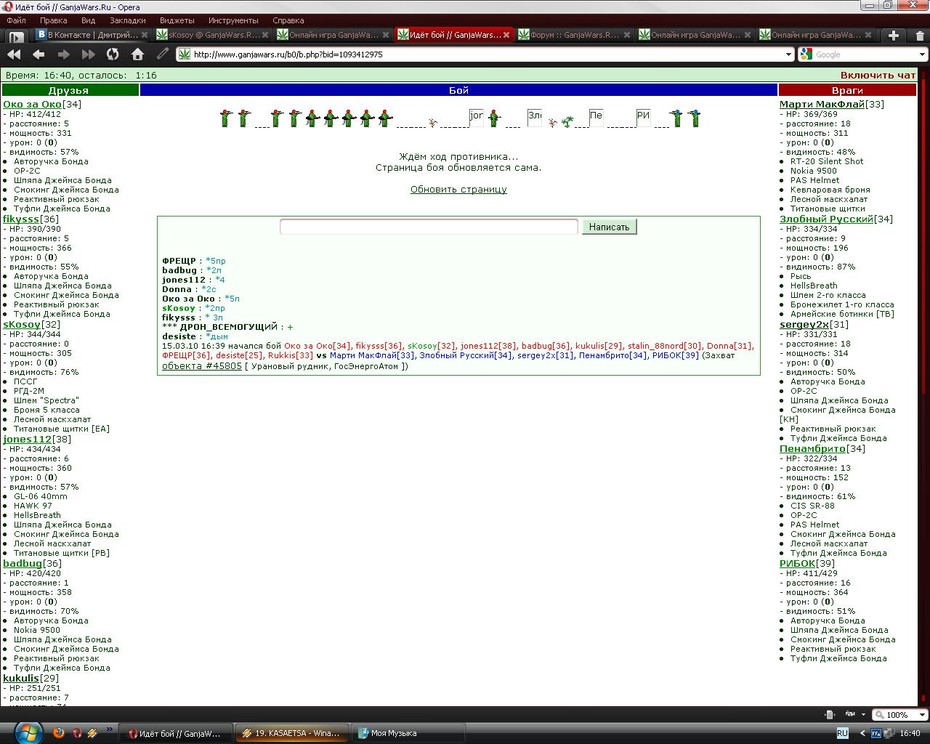Switch to the В Контакте tab
The width and height of the screenshot is (930, 744).
(x=91, y=35)
